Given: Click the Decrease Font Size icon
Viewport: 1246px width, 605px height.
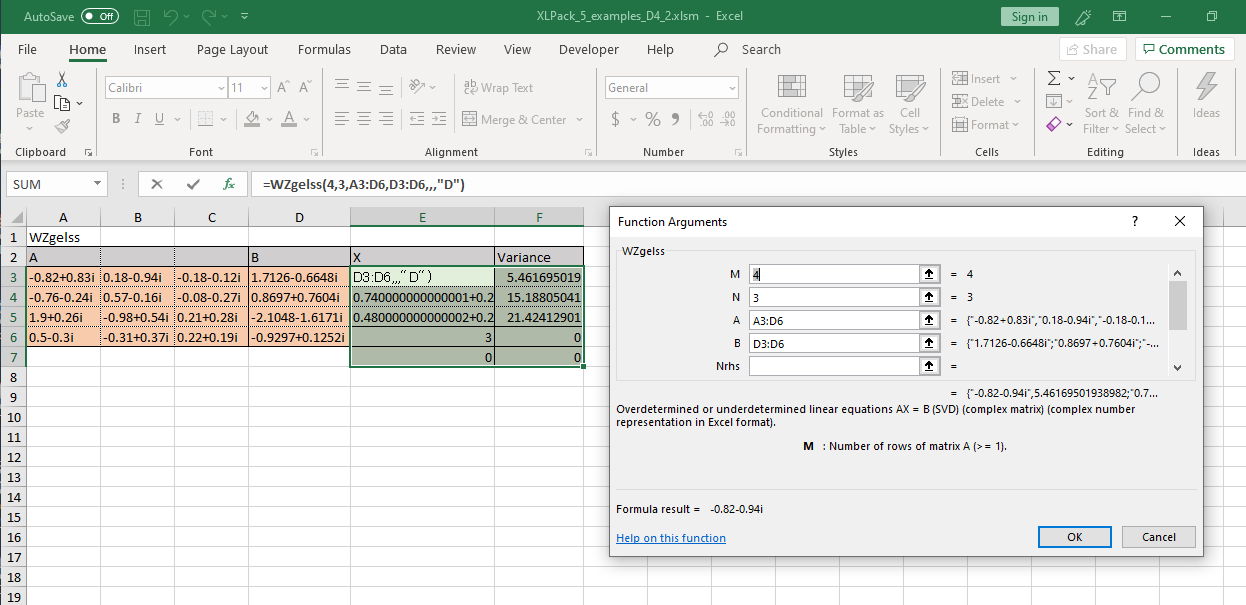Looking at the screenshot, I should click(x=304, y=88).
